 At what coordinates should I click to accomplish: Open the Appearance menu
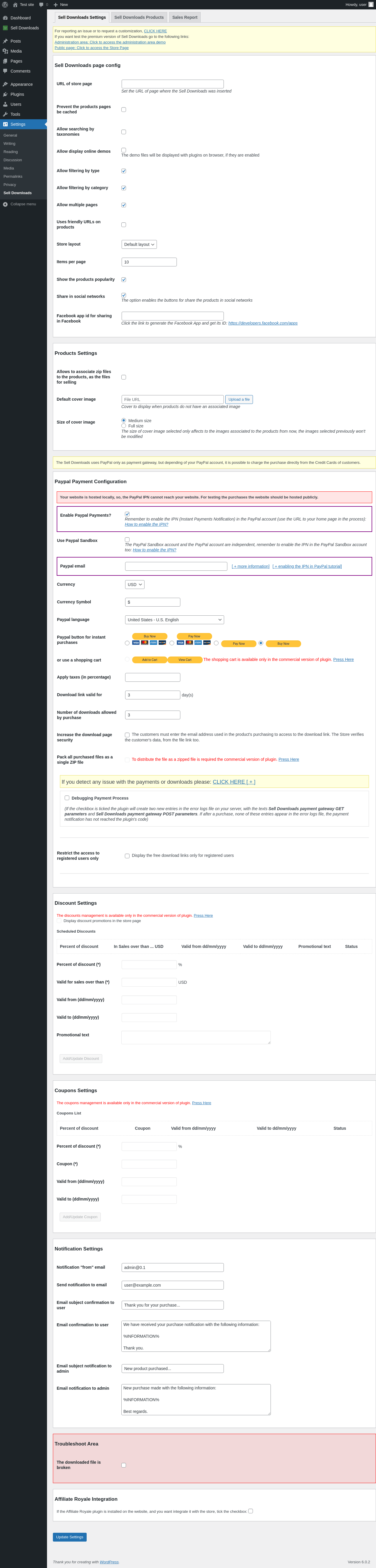21,84
